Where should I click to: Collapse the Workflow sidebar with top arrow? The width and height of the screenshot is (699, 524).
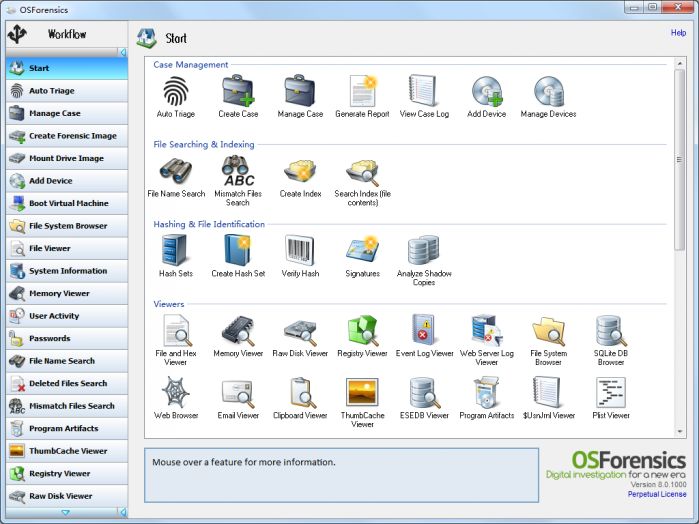(123, 52)
